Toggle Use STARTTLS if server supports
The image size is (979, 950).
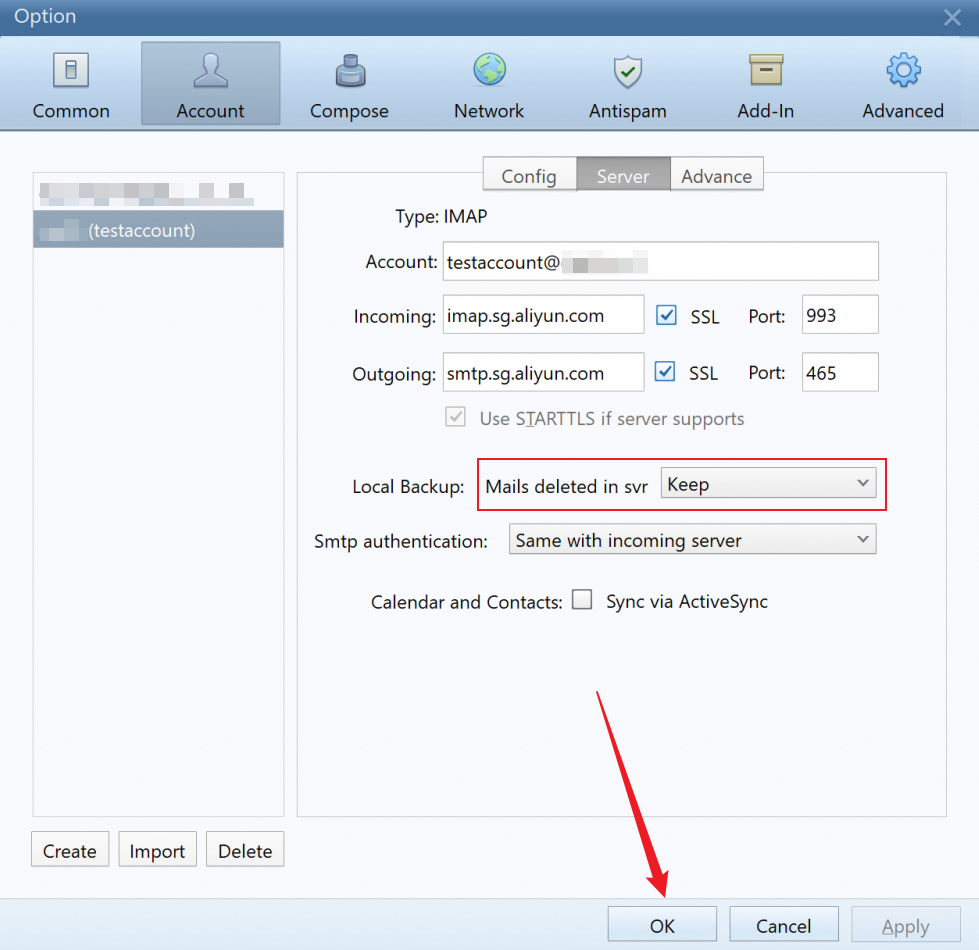(456, 417)
